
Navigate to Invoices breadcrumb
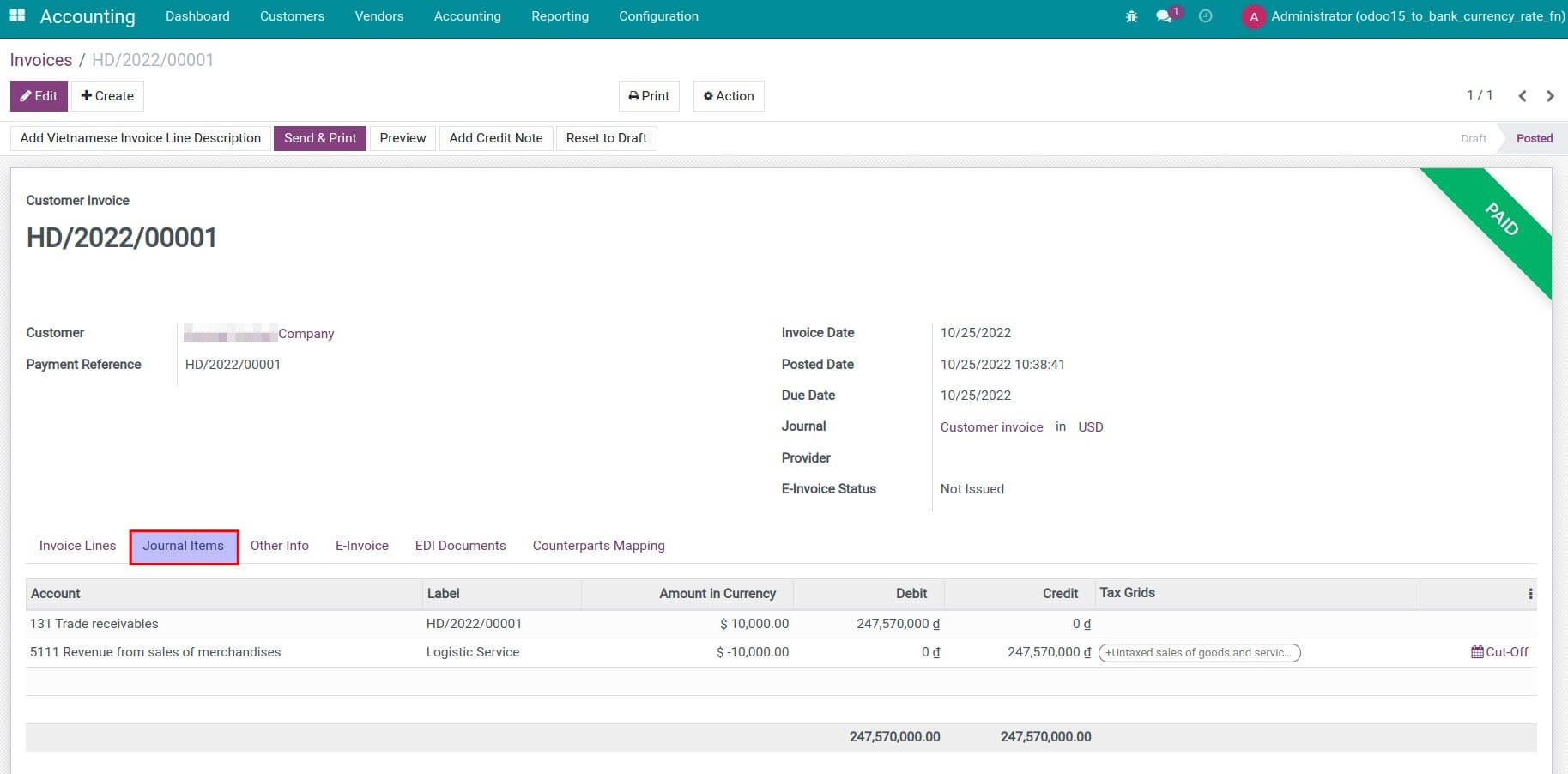click(40, 60)
